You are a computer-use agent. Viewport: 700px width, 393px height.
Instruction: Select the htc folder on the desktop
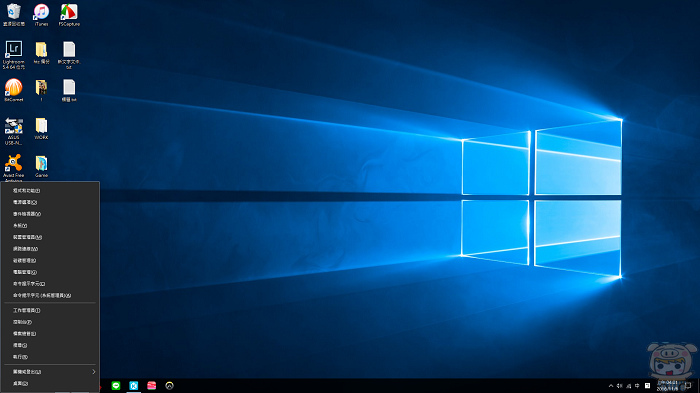coord(42,53)
